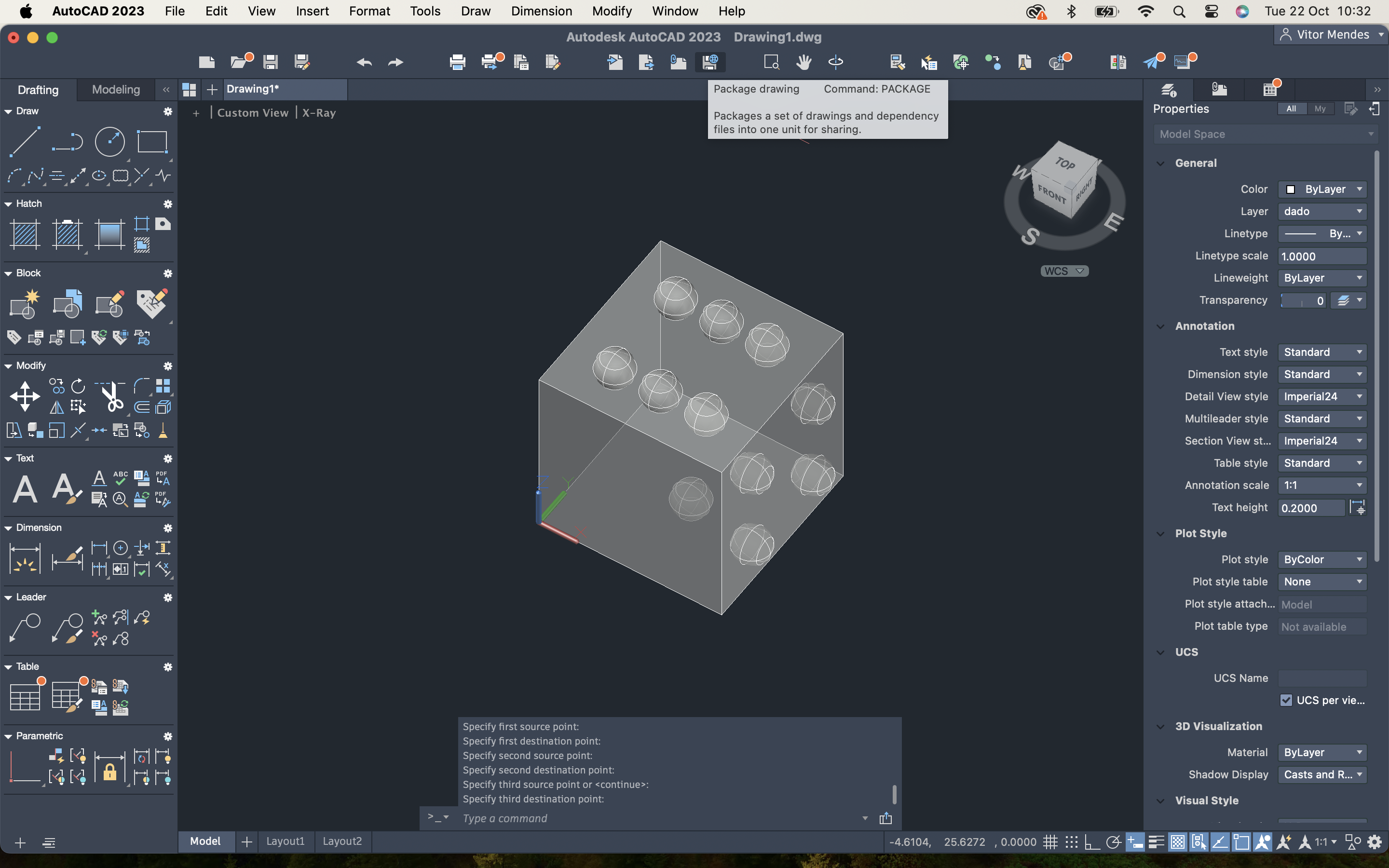The height and width of the screenshot is (868, 1389).
Task: Toggle grid display in status bar
Action: pyautogui.click(x=1050, y=842)
